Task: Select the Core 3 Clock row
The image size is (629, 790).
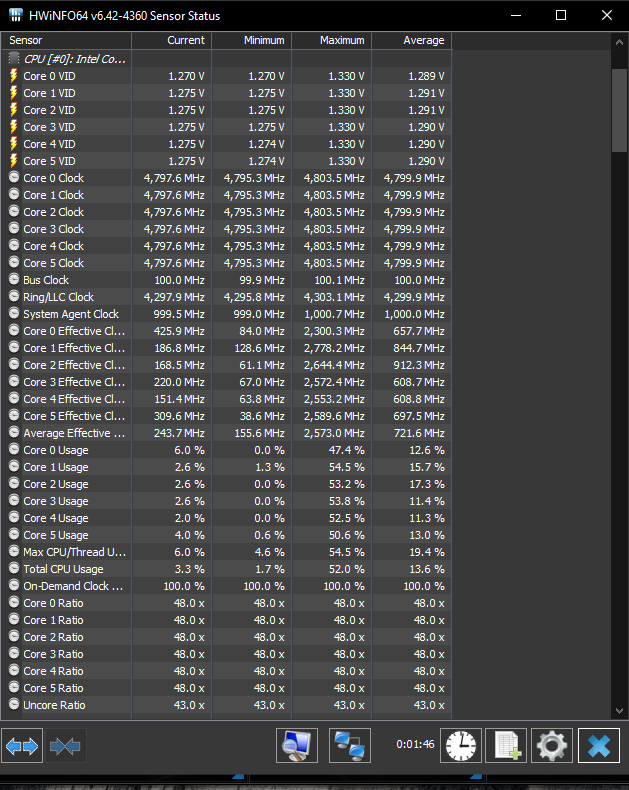Action: [226, 229]
